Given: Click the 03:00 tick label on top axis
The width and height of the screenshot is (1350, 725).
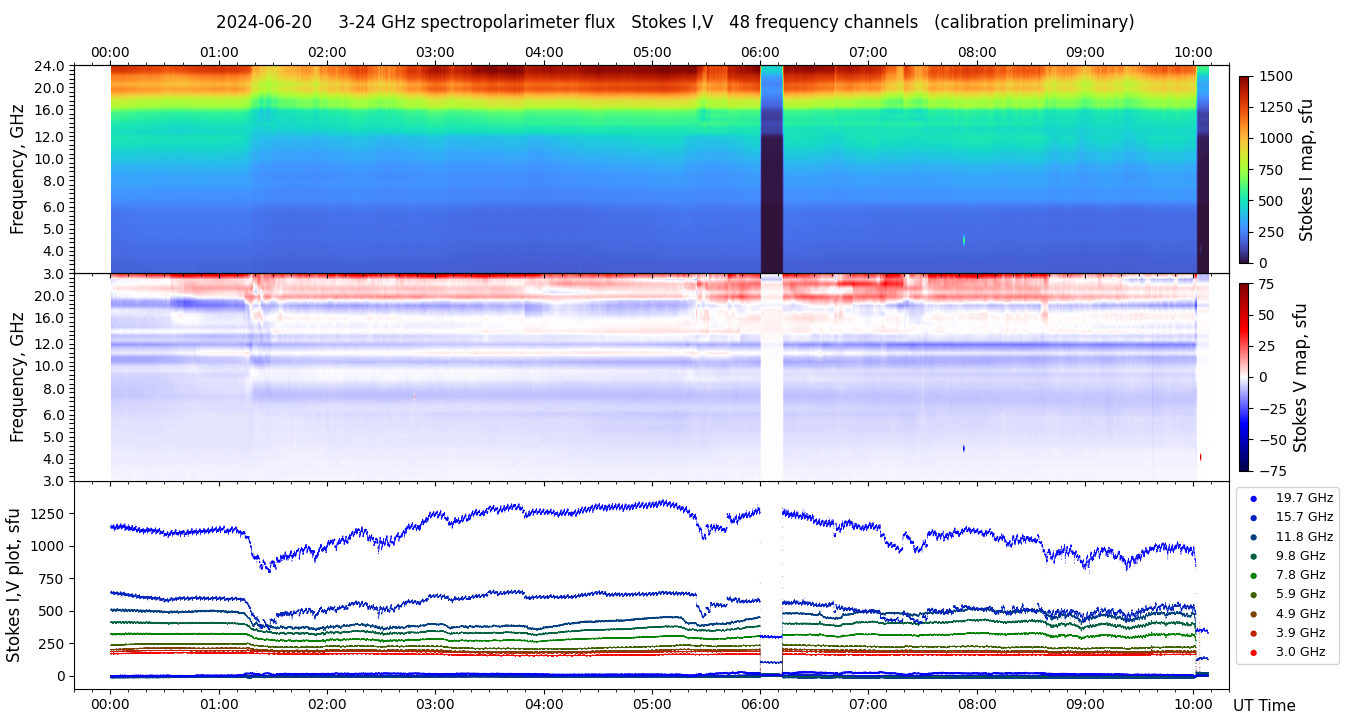Looking at the screenshot, I should 435,52.
